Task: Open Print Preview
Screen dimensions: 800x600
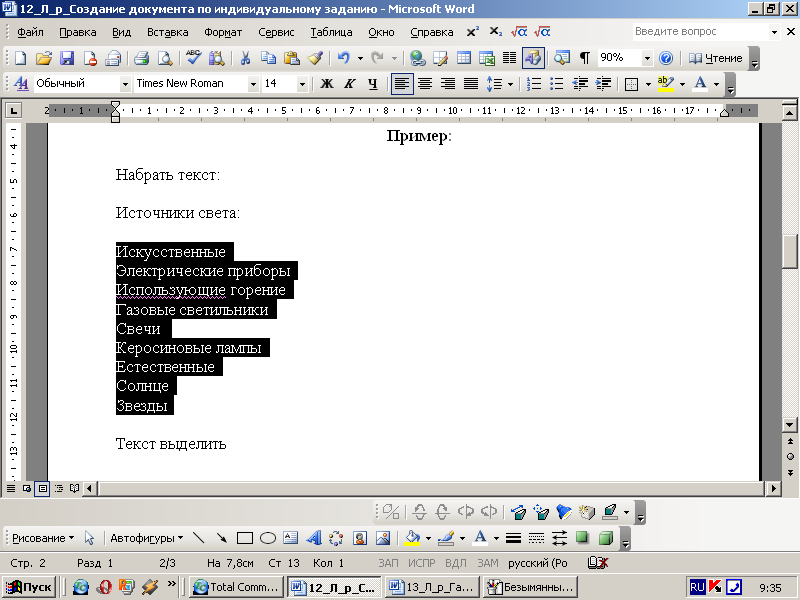Action: tap(165, 58)
